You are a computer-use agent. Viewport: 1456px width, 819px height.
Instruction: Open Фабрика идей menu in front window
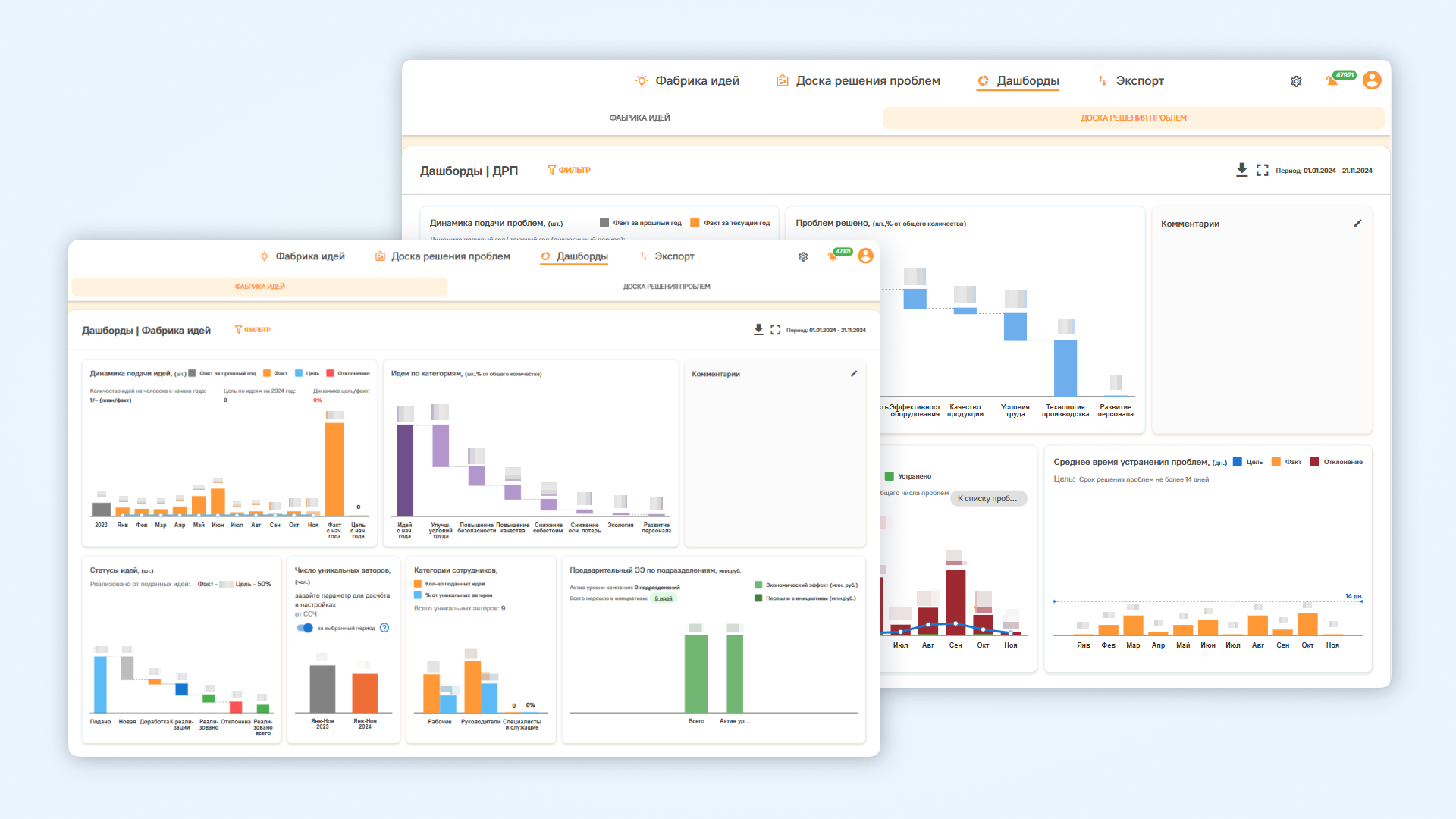tap(310, 256)
